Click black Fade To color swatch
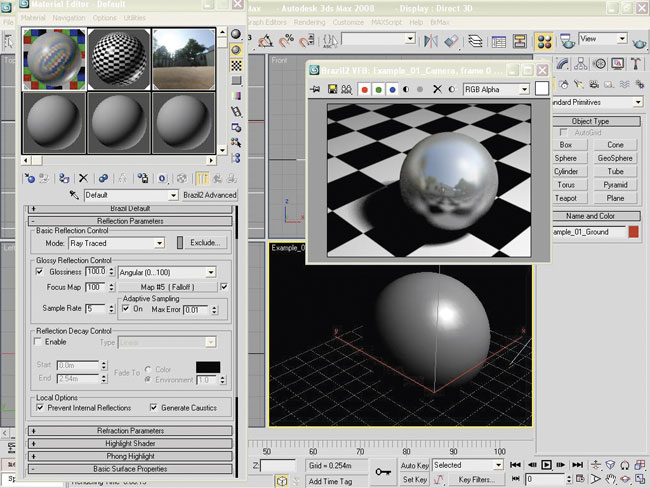The height and width of the screenshot is (488, 650). pyautogui.click(x=208, y=367)
